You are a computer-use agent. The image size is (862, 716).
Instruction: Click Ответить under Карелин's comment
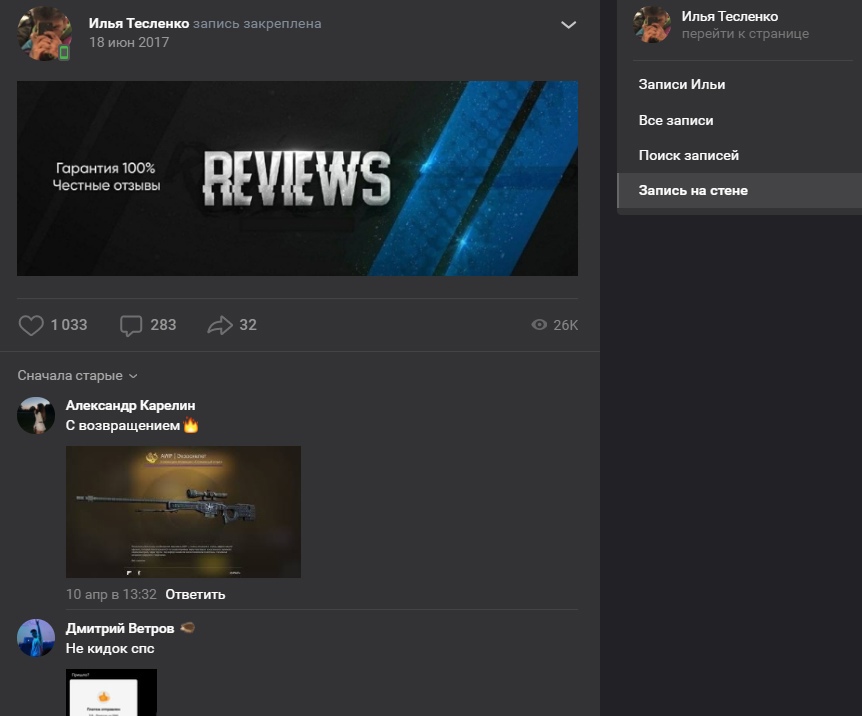195,594
